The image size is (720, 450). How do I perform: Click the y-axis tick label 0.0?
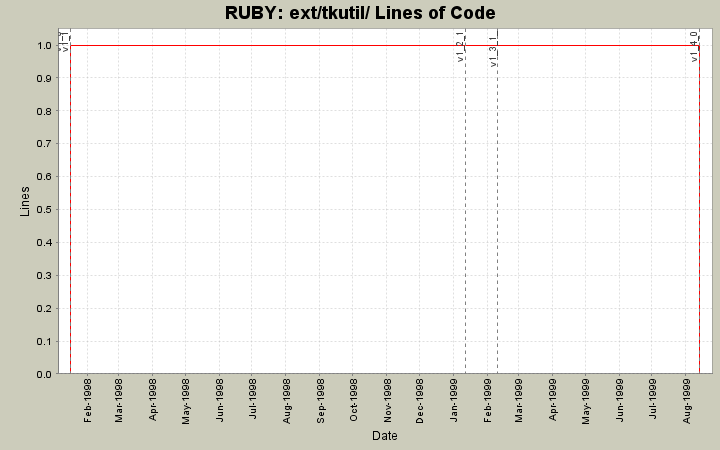(x=44, y=374)
